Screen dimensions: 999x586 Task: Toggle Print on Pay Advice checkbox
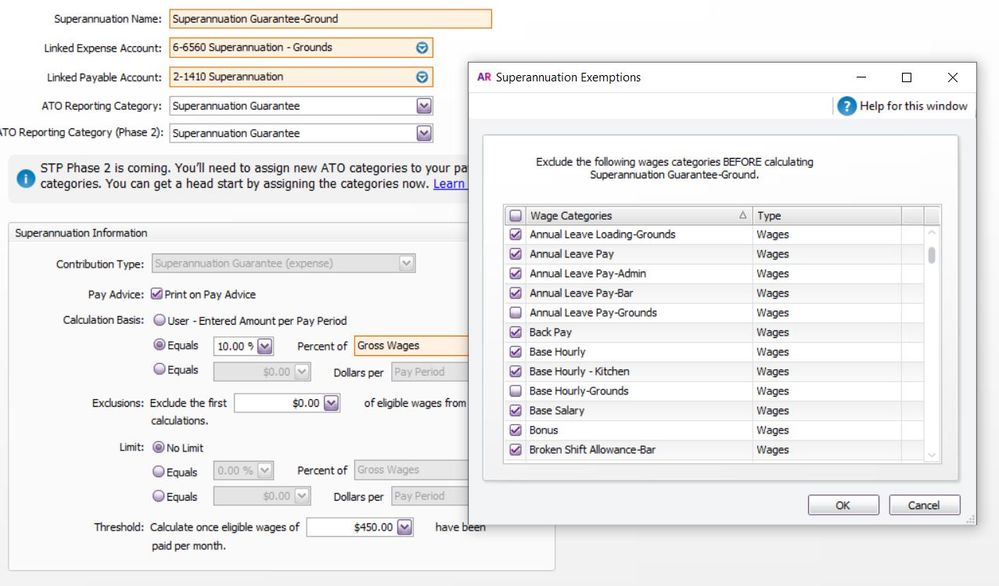coord(157,295)
